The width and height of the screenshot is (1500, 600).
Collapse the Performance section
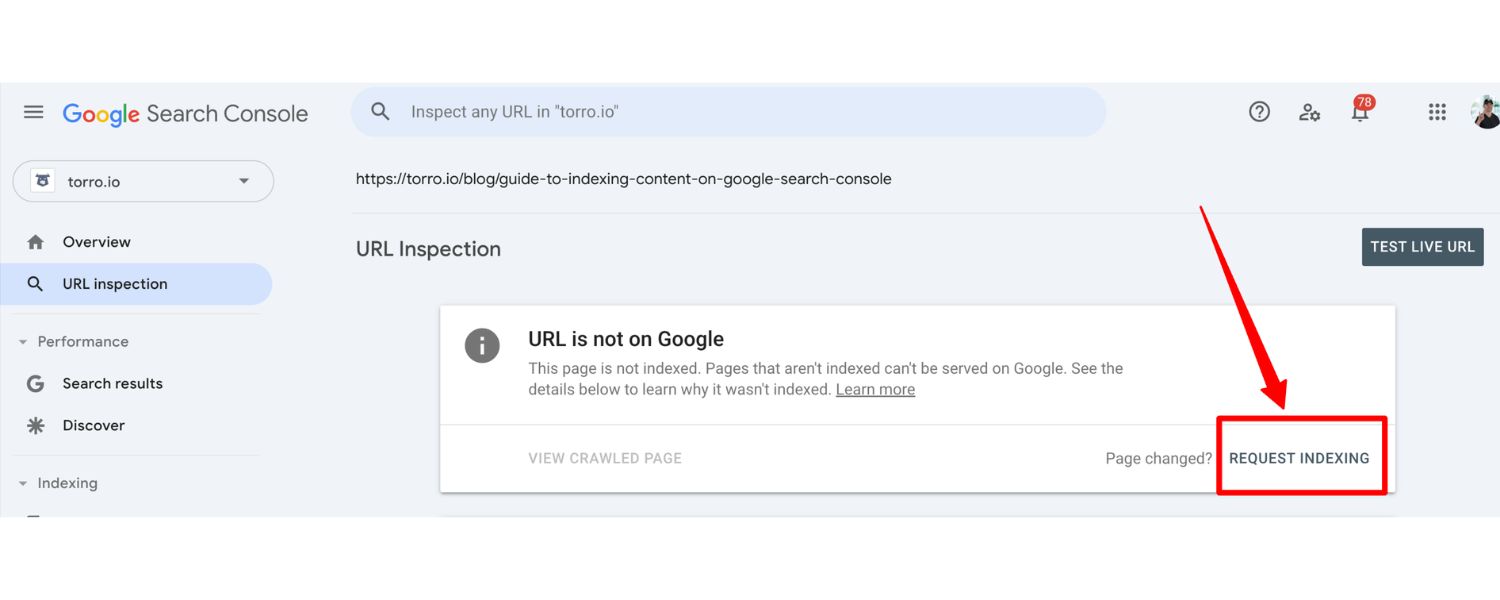point(23,342)
